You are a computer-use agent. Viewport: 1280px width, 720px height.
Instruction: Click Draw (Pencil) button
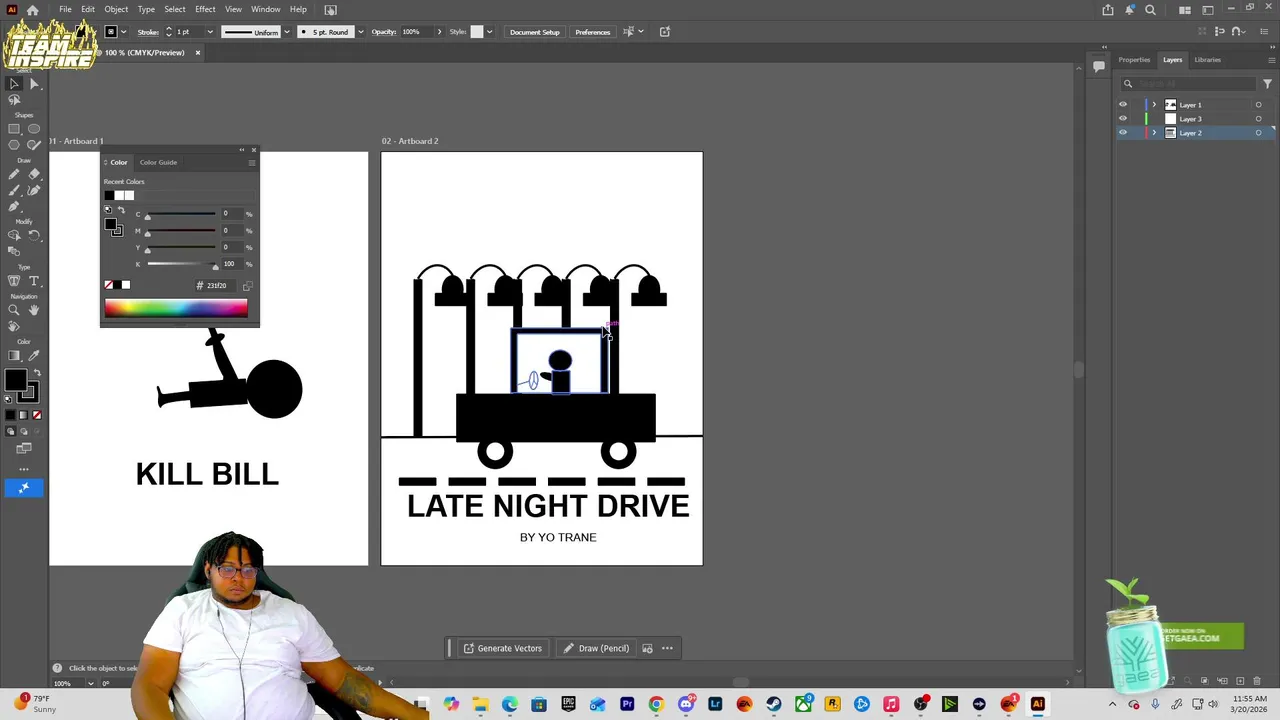point(596,648)
